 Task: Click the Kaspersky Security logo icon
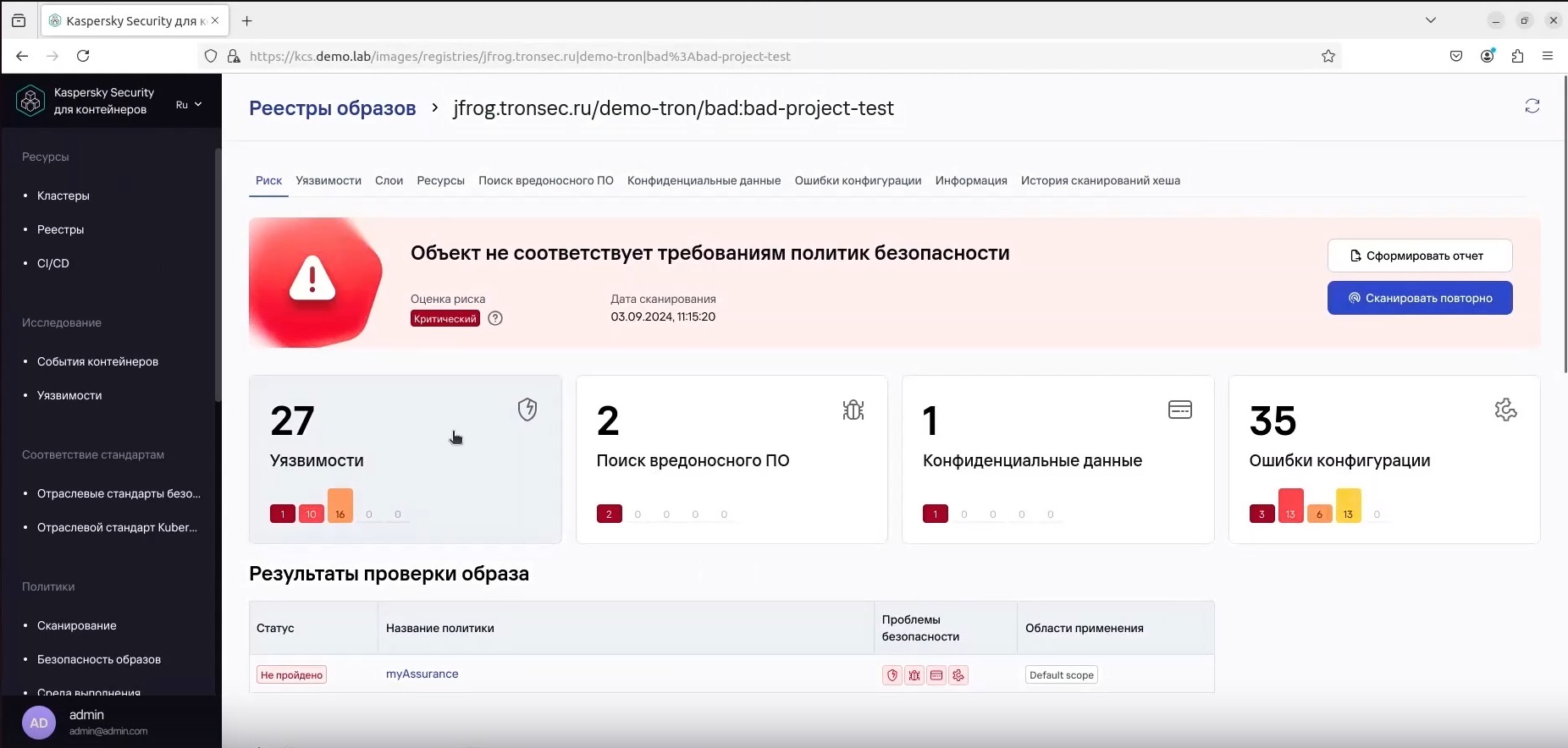click(x=30, y=101)
